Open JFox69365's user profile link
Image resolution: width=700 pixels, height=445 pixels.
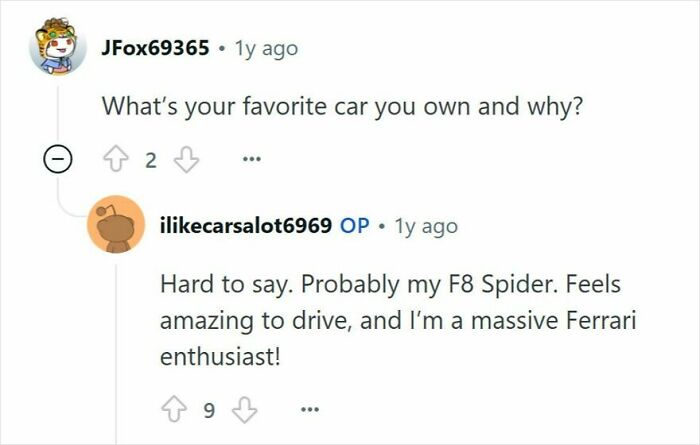tap(155, 48)
